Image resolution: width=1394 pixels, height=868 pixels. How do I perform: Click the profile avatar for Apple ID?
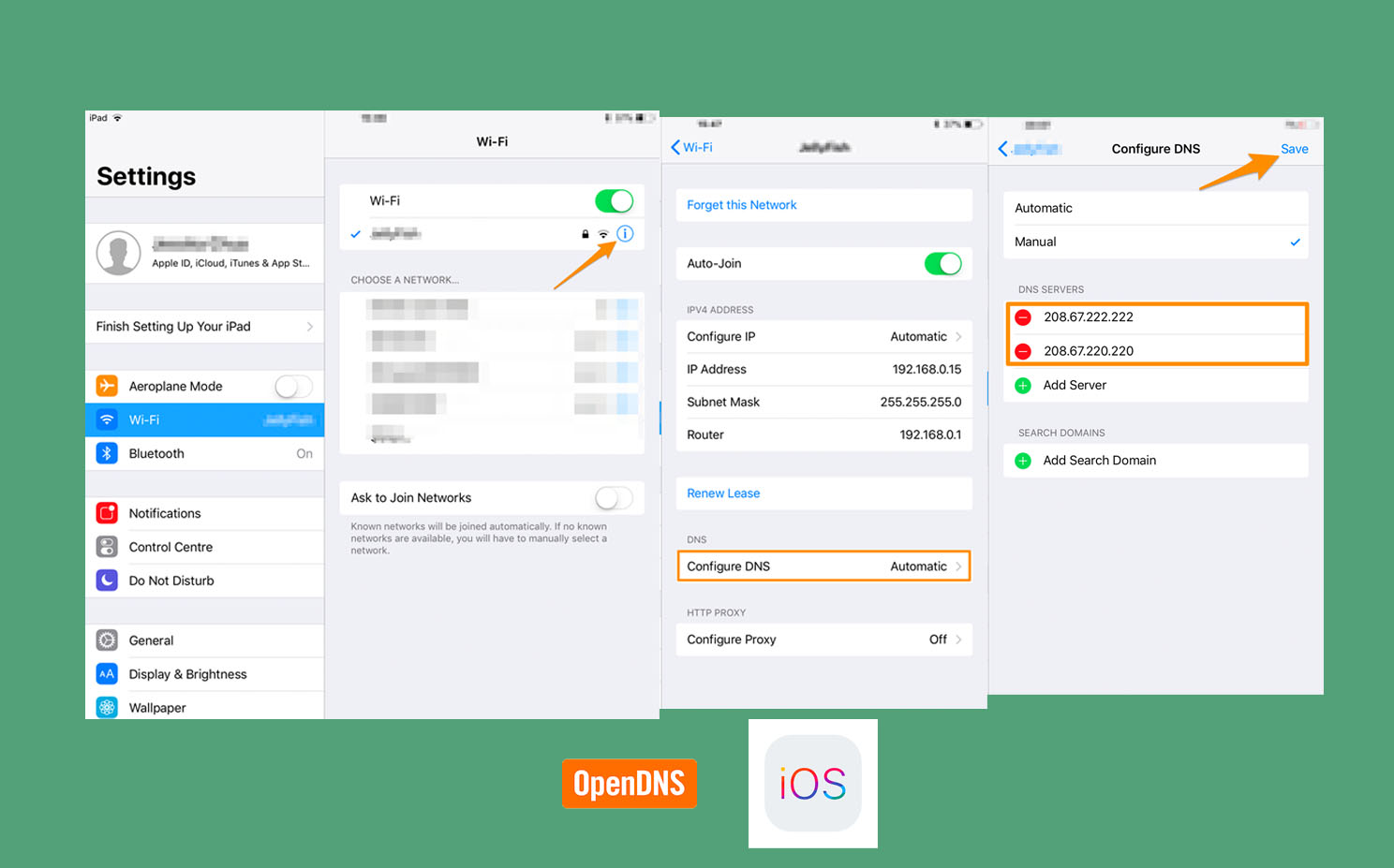pyautogui.click(x=119, y=253)
